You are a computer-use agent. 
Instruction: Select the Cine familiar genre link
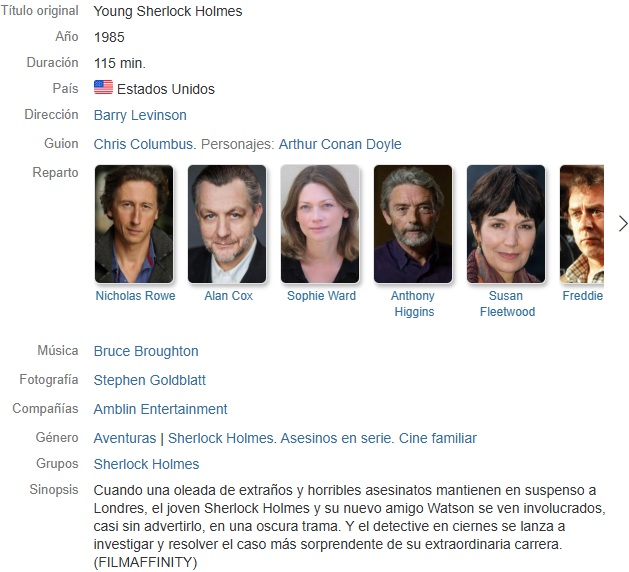click(438, 438)
